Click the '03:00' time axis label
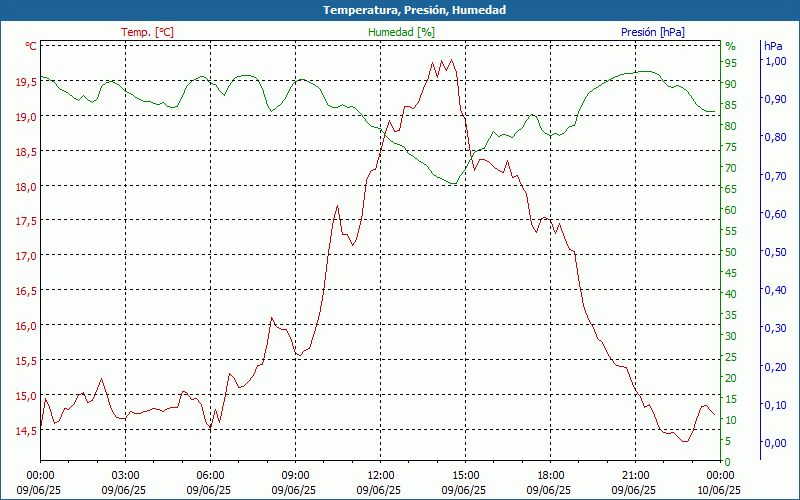The width and height of the screenshot is (800, 500). (125, 476)
